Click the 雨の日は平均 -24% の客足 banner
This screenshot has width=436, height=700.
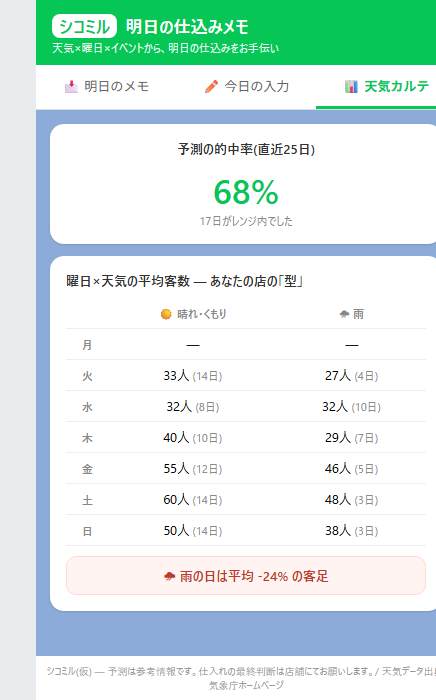[246, 576]
